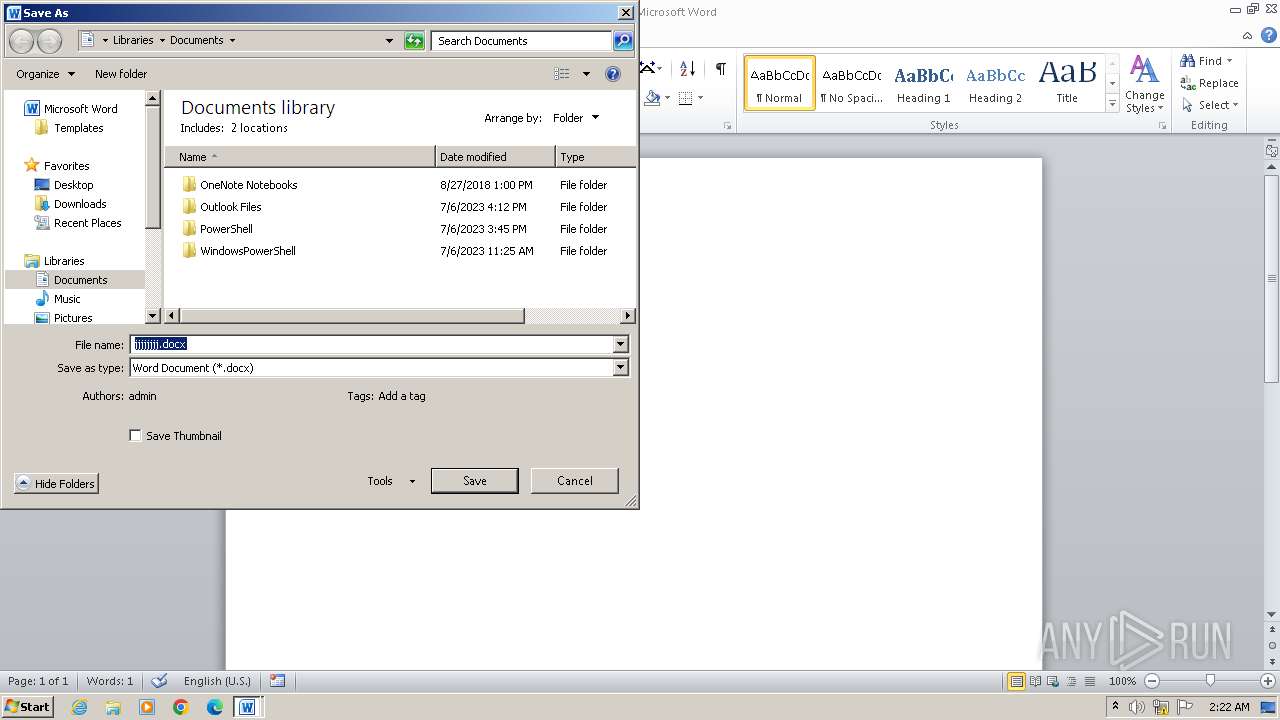Click the Search Documents field
Viewport: 1280px width, 720px height.
coord(522,41)
